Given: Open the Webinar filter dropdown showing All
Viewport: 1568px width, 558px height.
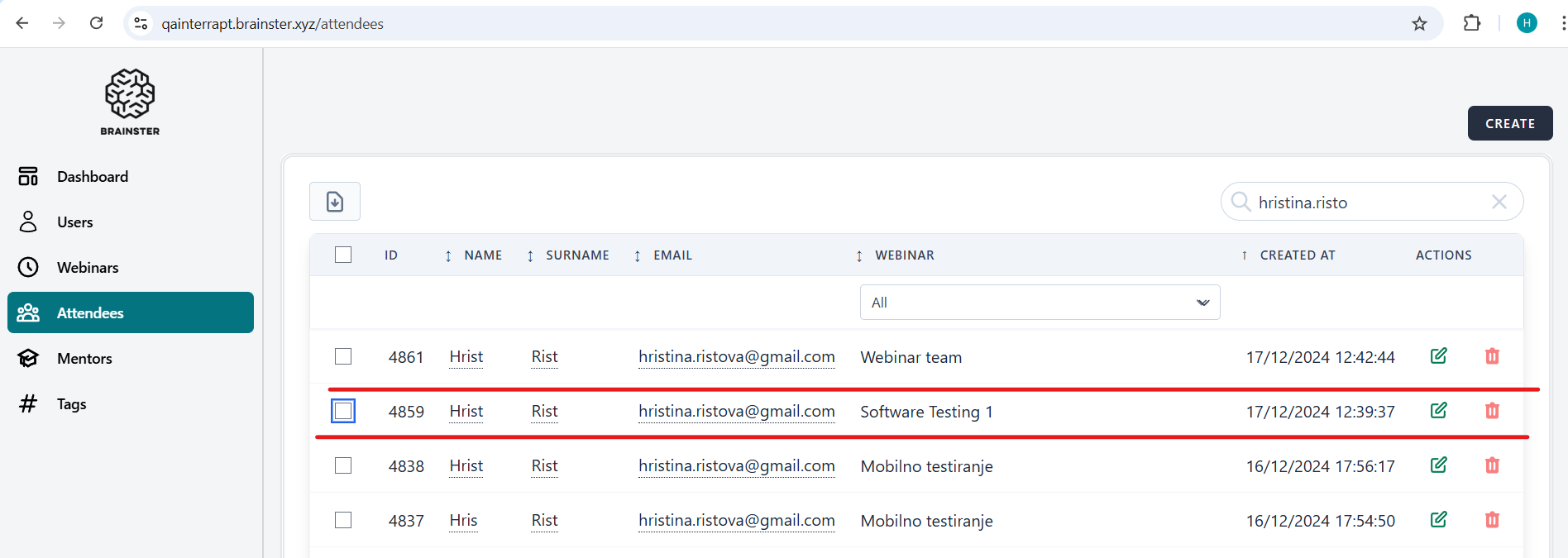Looking at the screenshot, I should (1040, 303).
